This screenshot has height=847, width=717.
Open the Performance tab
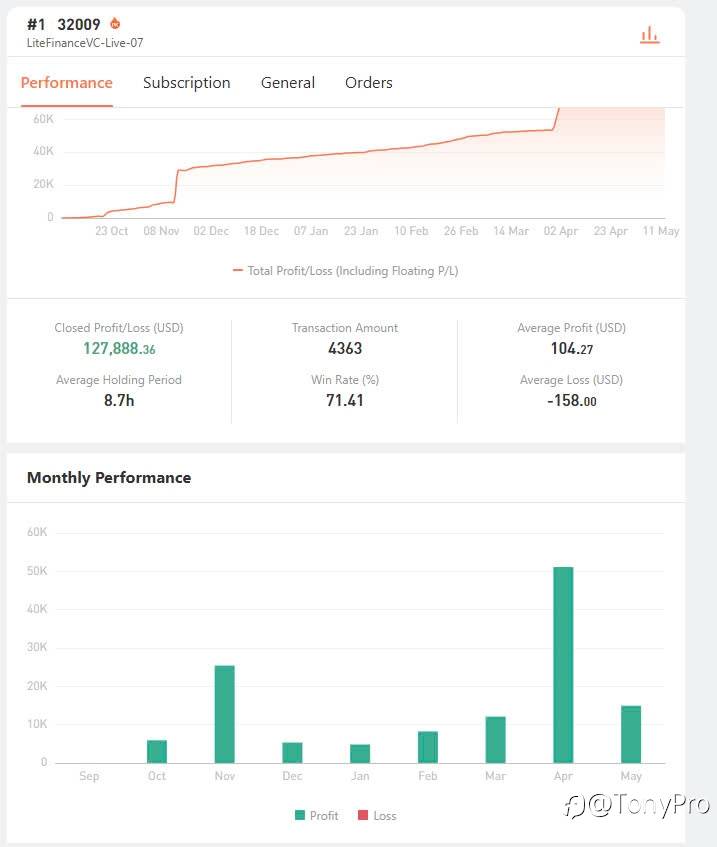coord(67,83)
